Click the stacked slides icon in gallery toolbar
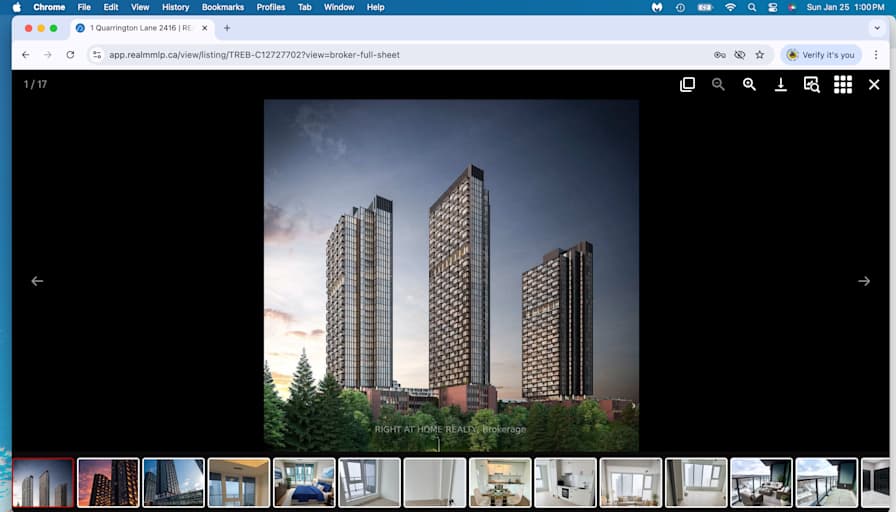Viewport: 896px width, 512px height. coord(687,85)
